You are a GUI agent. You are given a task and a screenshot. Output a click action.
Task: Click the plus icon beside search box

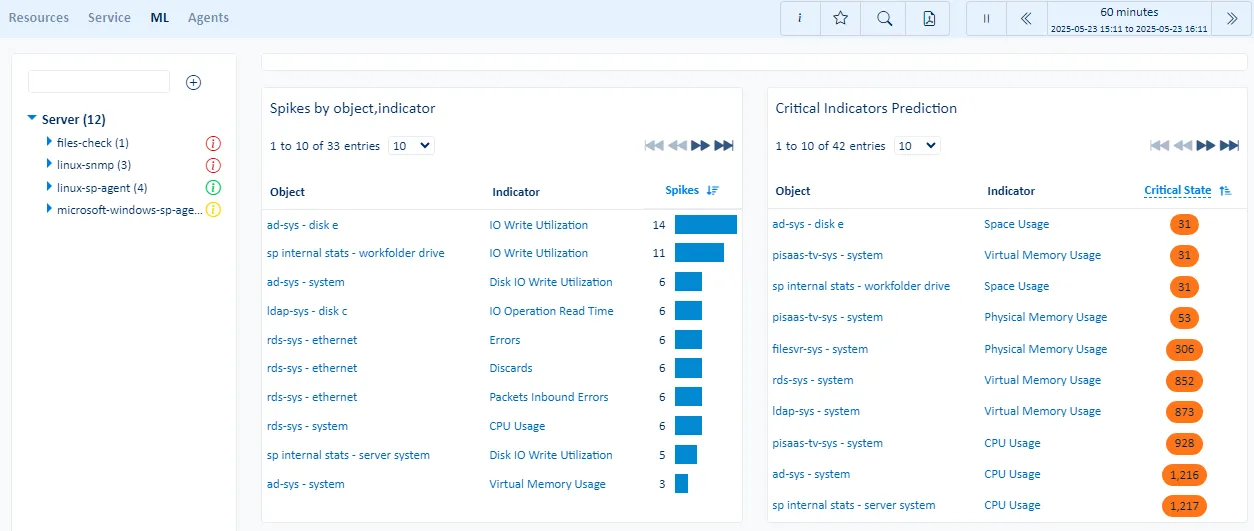tap(194, 82)
